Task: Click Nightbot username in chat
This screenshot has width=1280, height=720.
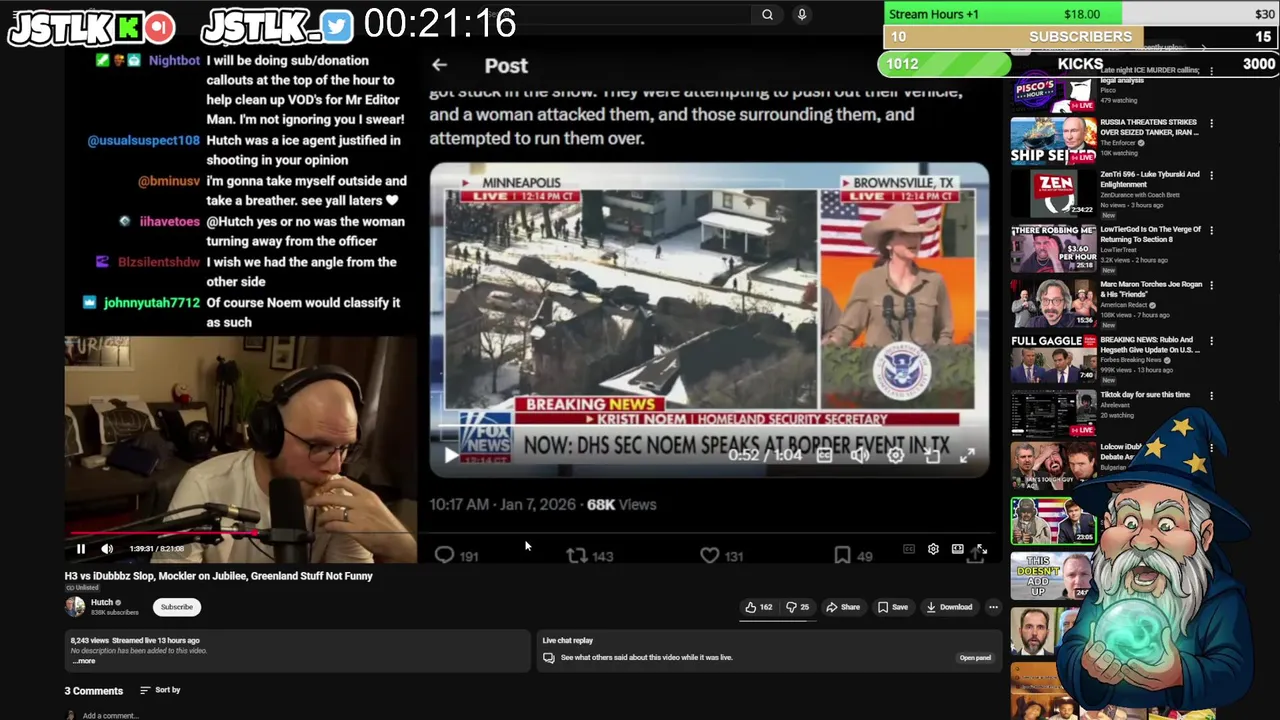Action: [174, 60]
